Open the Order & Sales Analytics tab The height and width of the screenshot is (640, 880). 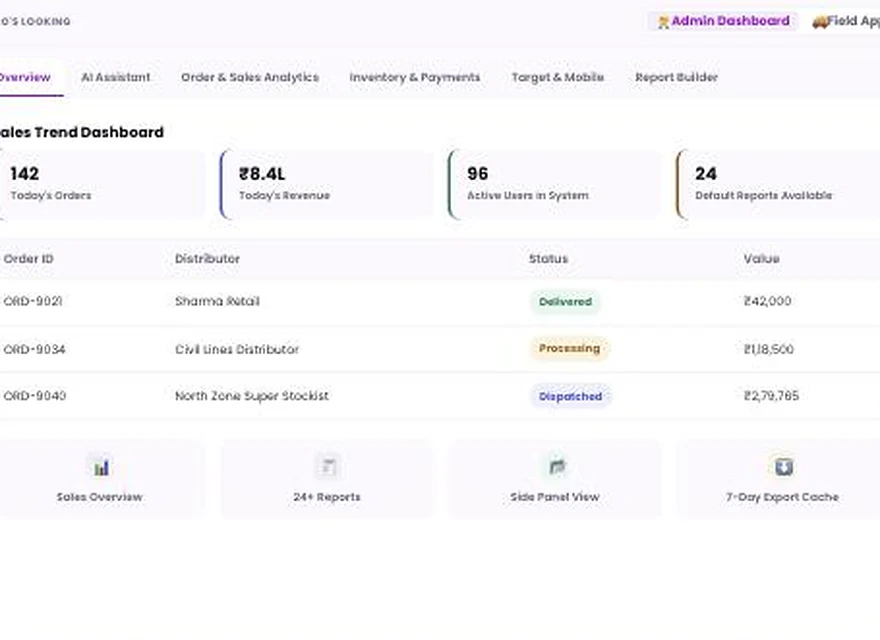coord(250,77)
